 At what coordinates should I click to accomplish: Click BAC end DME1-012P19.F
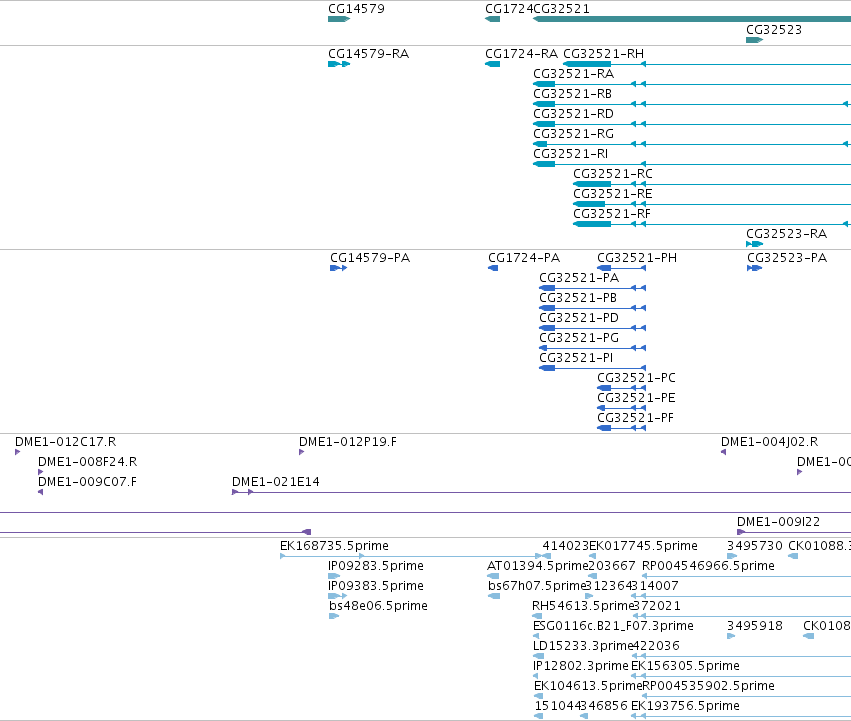coord(348,442)
